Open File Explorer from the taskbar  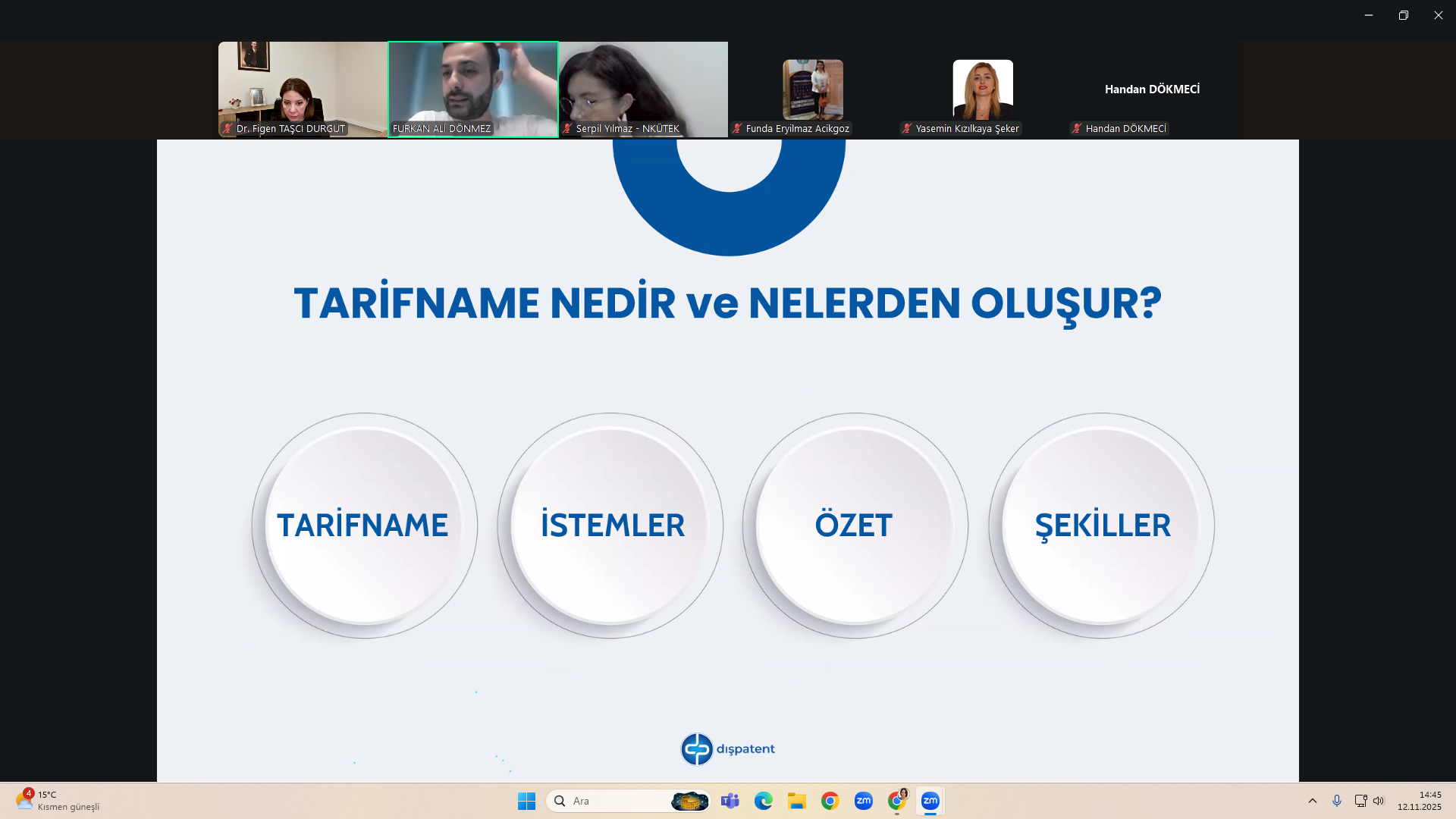[796, 801]
